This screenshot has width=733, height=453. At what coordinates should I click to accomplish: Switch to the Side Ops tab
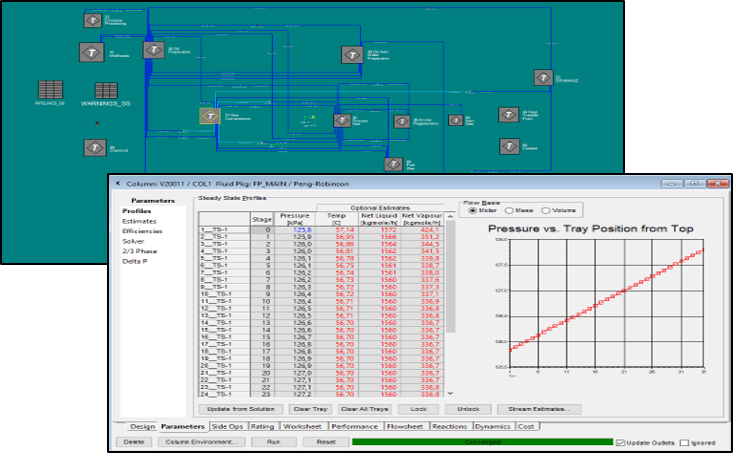click(229, 427)
